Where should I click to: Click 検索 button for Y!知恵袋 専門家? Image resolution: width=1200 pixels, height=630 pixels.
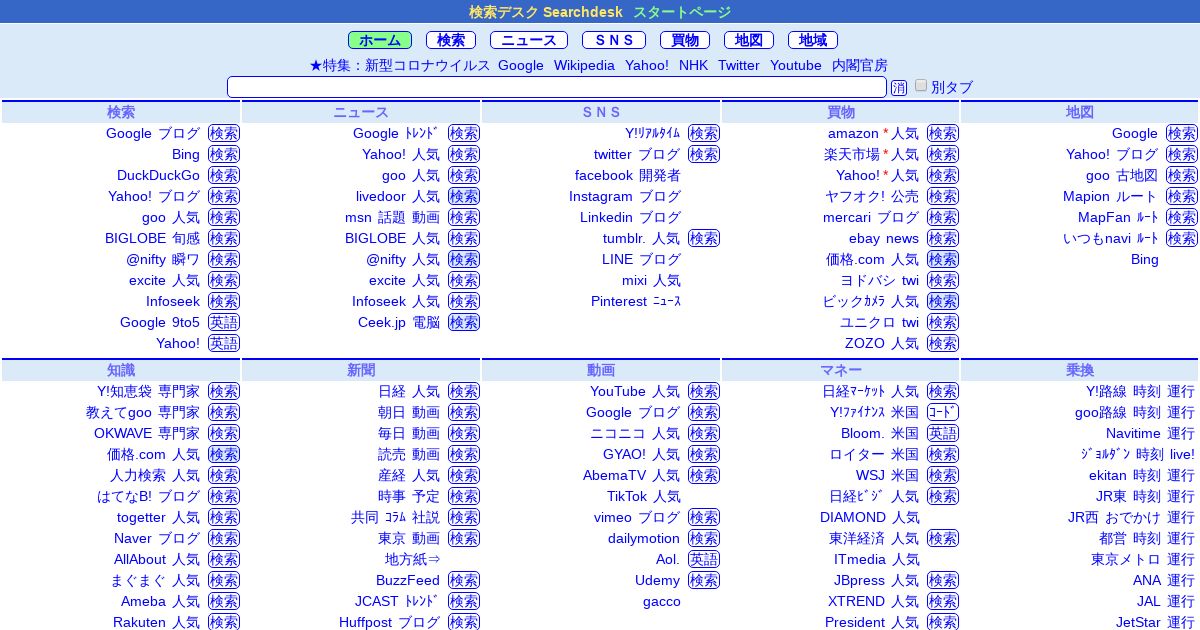(x=224, y=391)
